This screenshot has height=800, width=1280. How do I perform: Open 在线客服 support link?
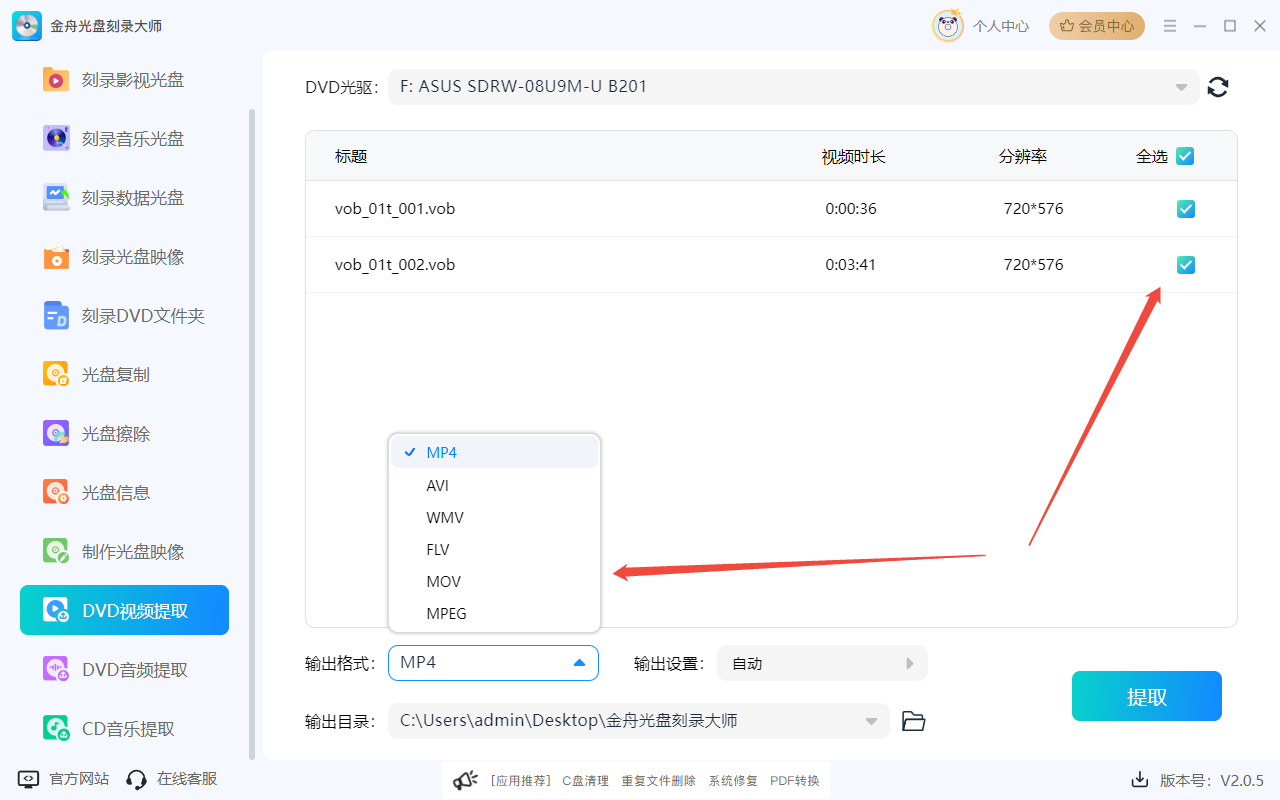187,779
